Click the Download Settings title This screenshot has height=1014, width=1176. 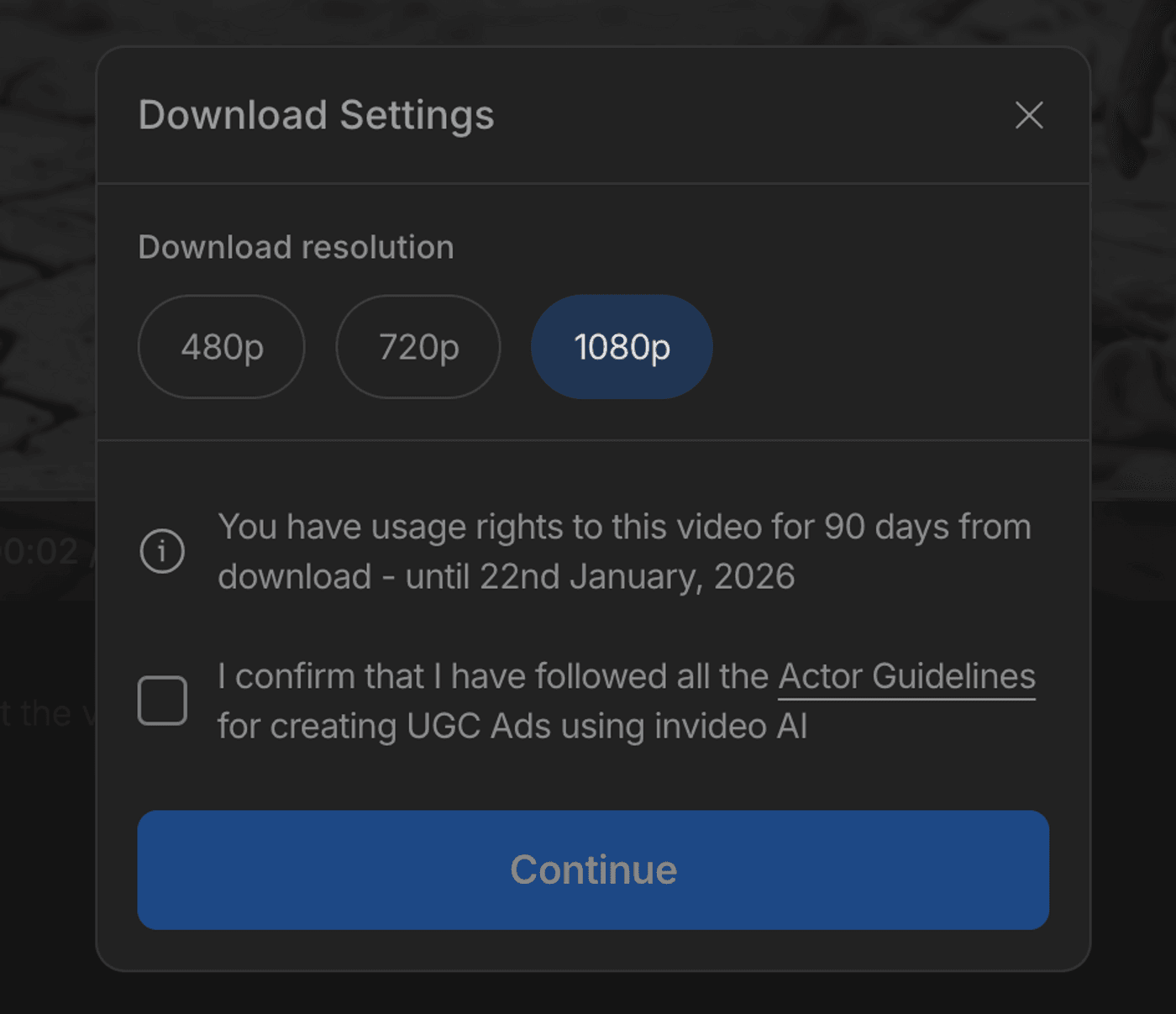pos(316,115)
